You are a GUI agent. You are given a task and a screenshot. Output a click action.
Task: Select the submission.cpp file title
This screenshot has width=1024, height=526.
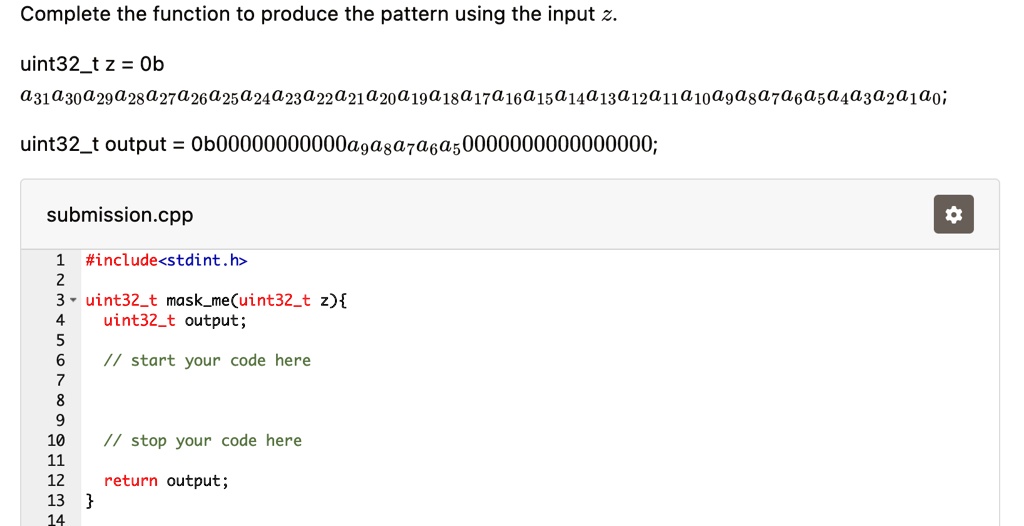pos(119,215)
